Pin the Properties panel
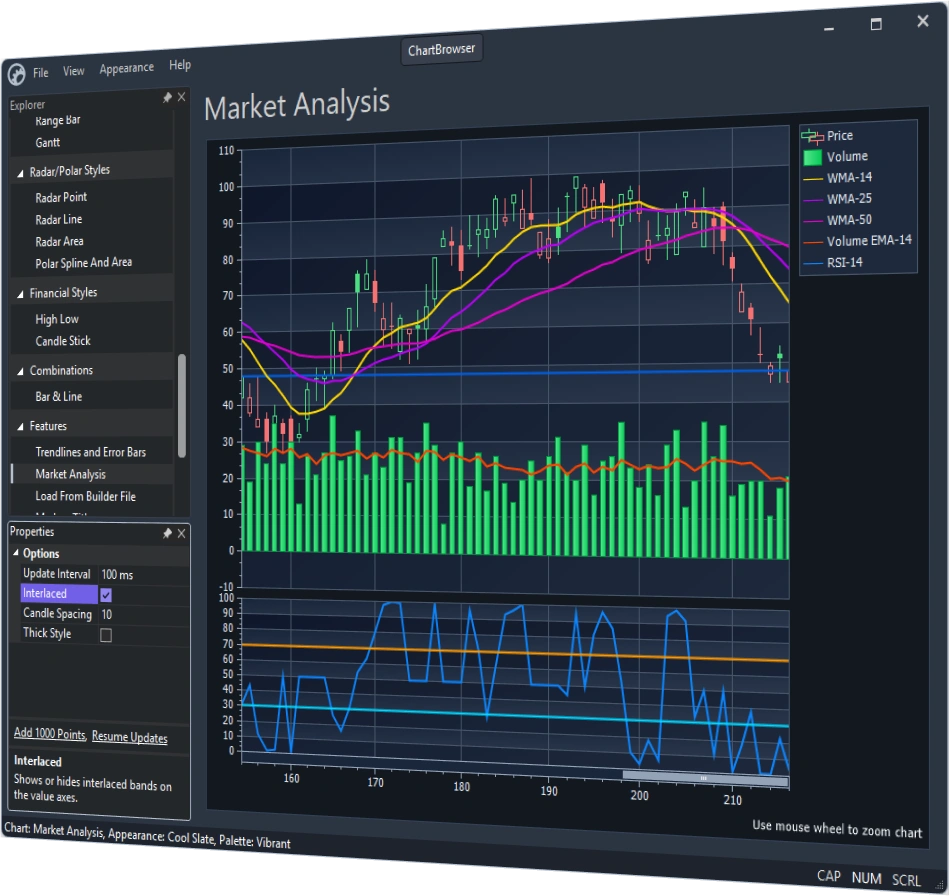 click(x=167, y=533)
